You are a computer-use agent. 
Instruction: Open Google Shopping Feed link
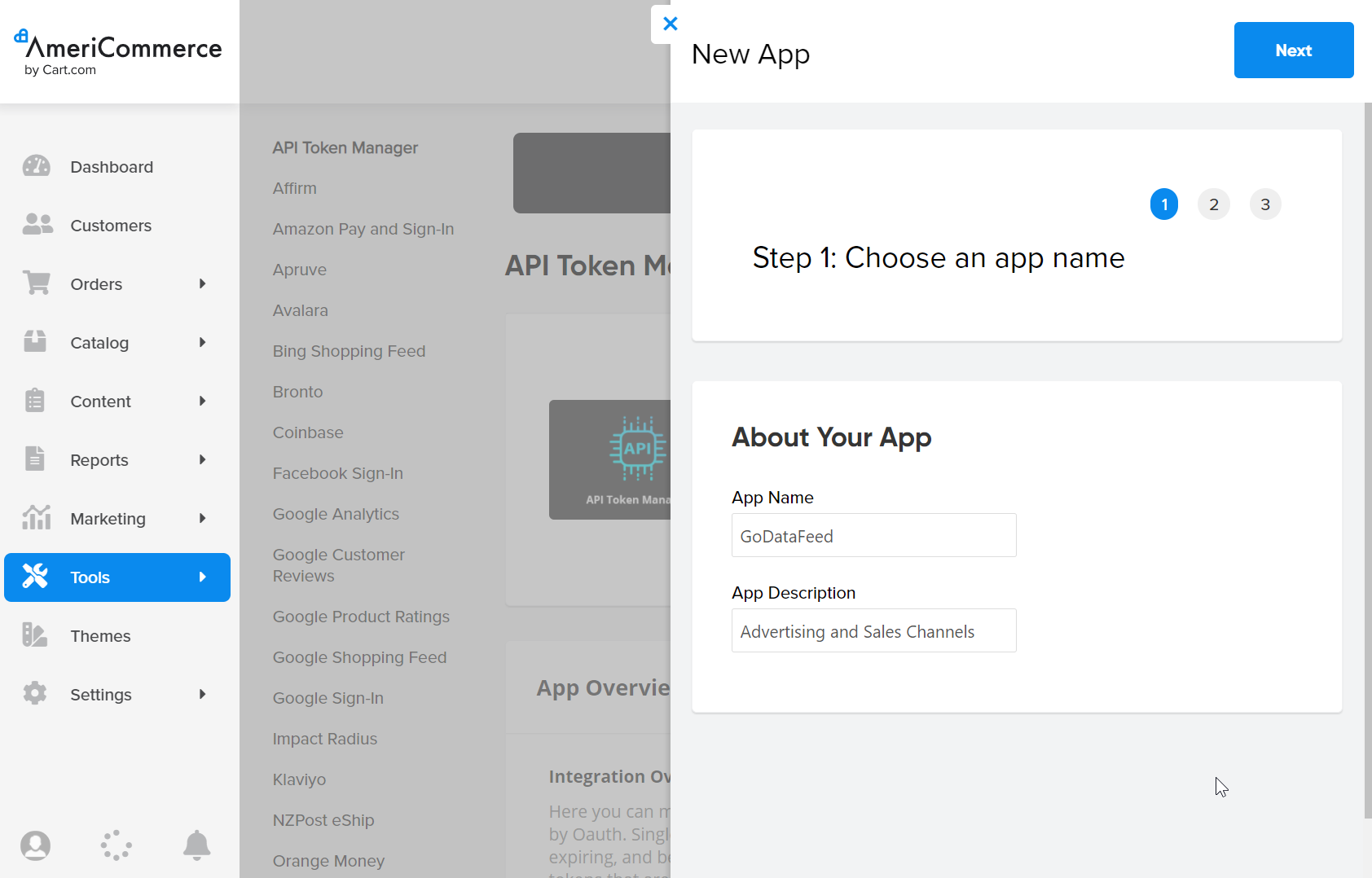tap(359, 657)
